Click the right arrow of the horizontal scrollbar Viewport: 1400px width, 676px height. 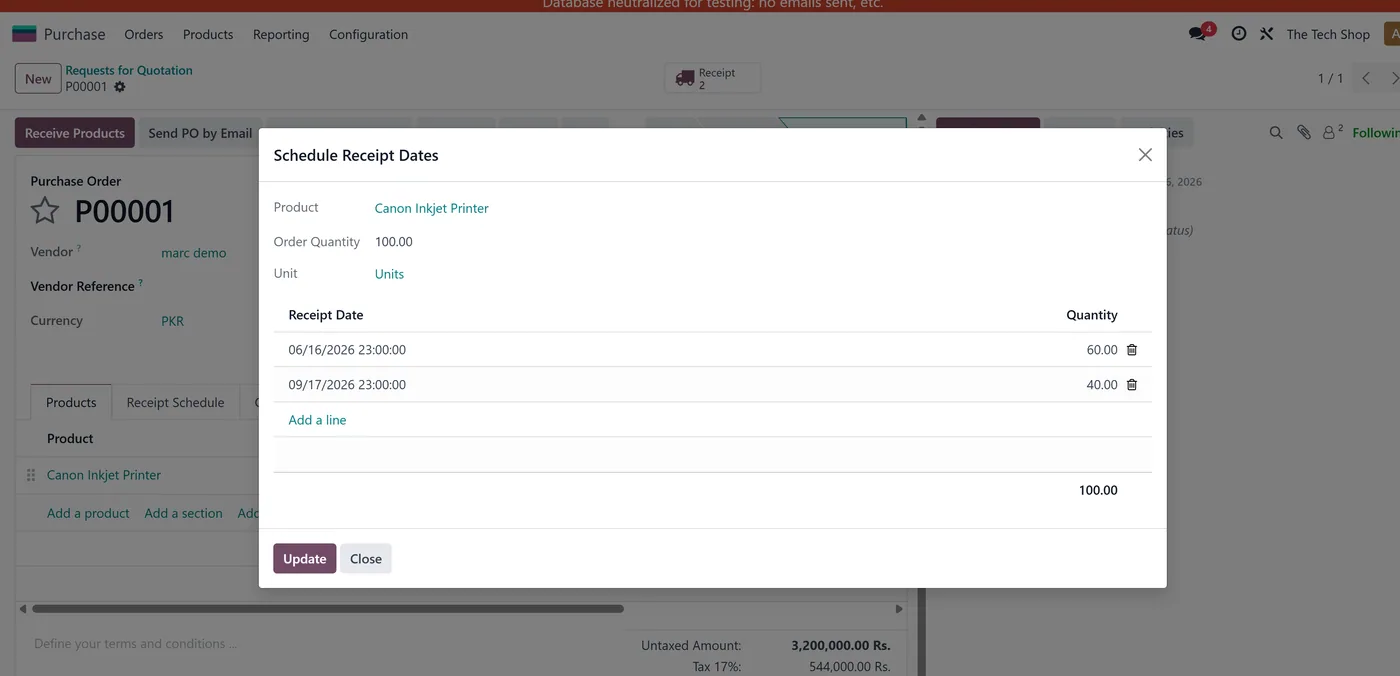[x=899, y=608]
